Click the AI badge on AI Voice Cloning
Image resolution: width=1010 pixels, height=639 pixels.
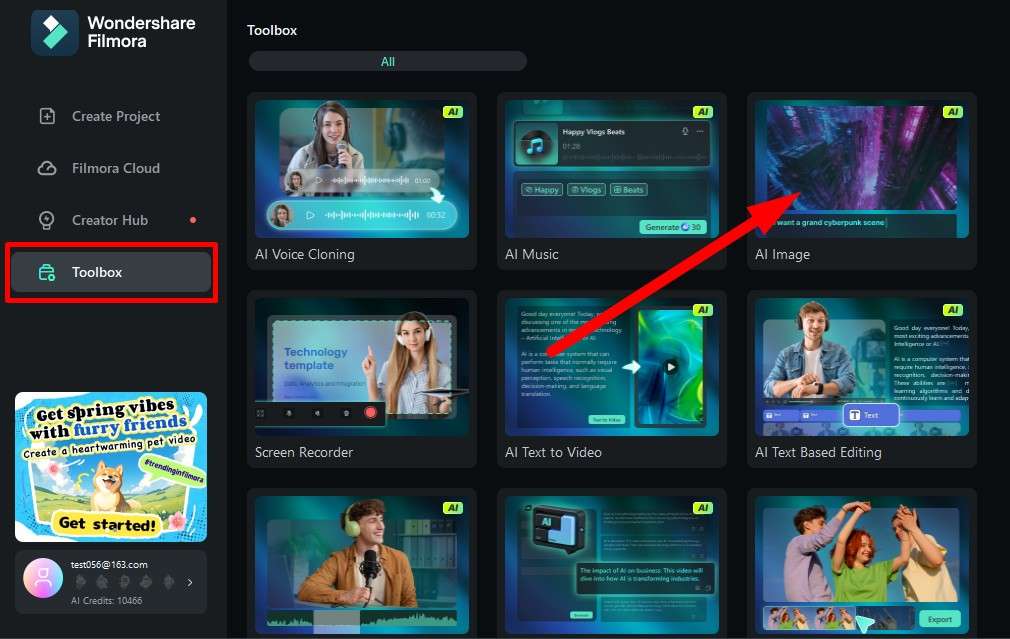(453, 112)
